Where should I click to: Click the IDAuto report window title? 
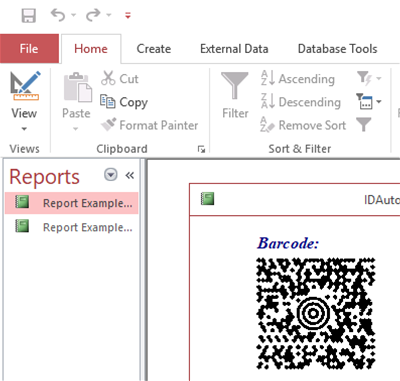point(382,200)
